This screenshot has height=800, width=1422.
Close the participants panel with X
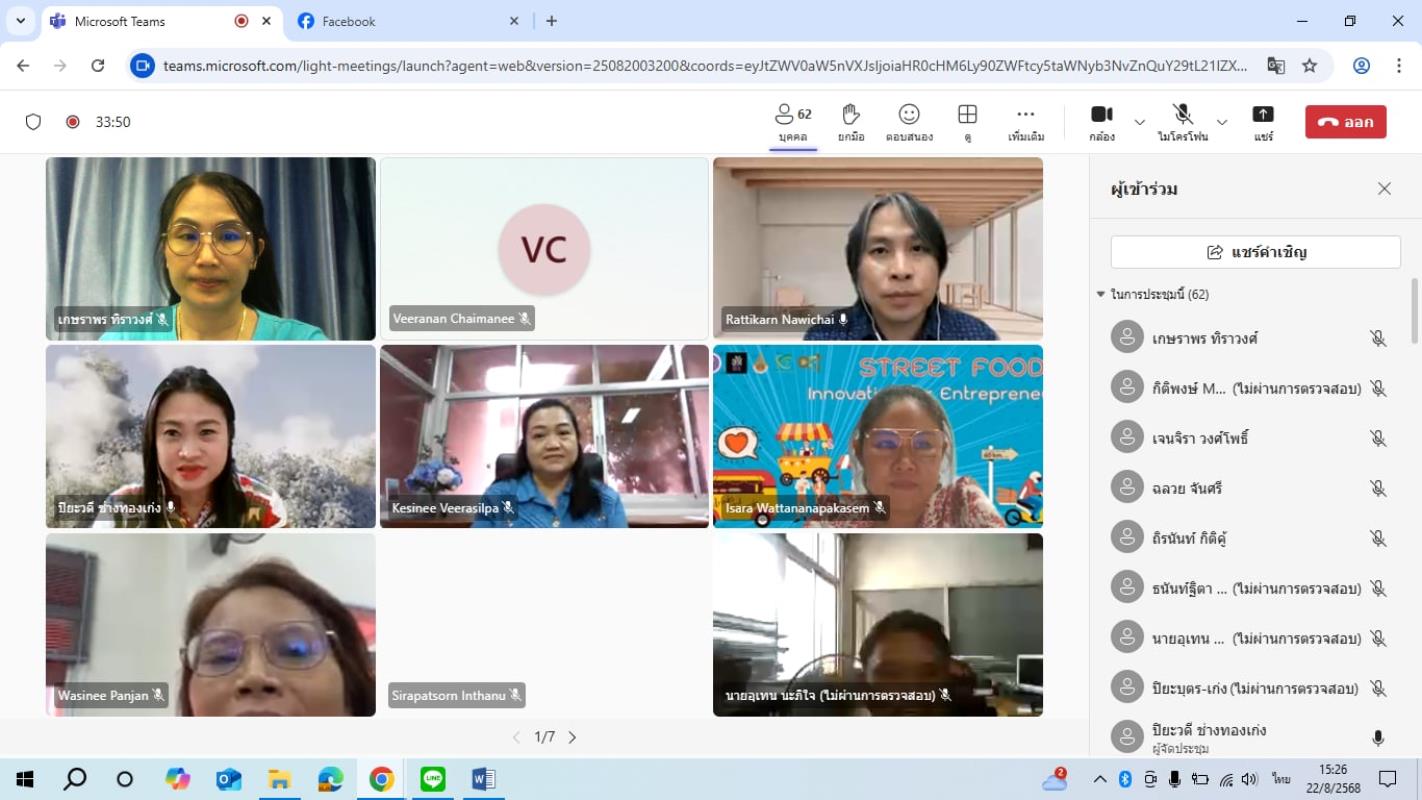pyautogui.click(x=1384, y=189)
